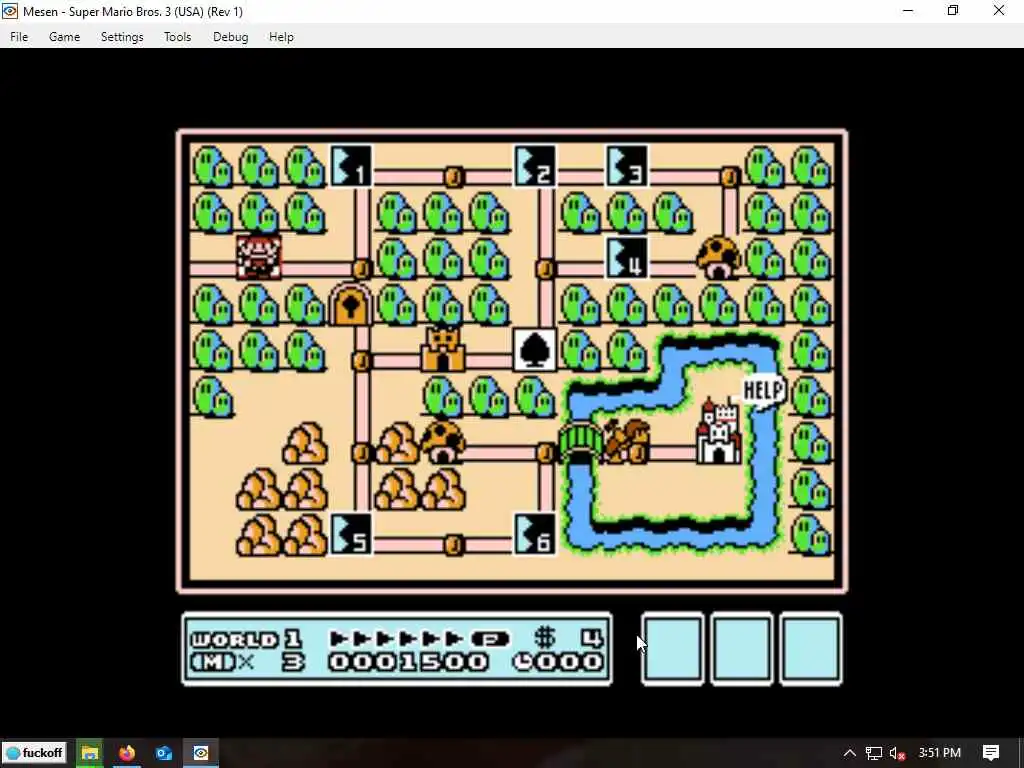Image resolution: width=1024 pixels, height=768 pixels.
Task: Click the Mesen icon on the taskbar
Action: 200,753
